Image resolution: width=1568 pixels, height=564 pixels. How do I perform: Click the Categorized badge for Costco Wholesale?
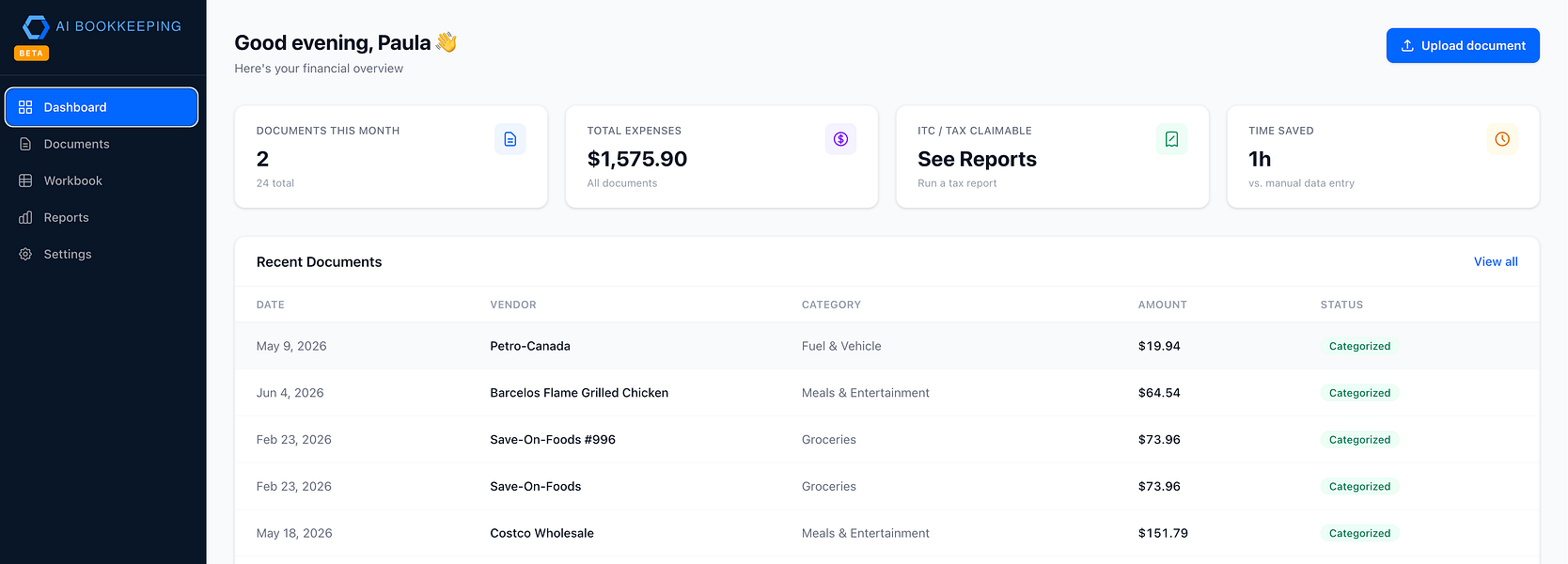coord(1359,533)
